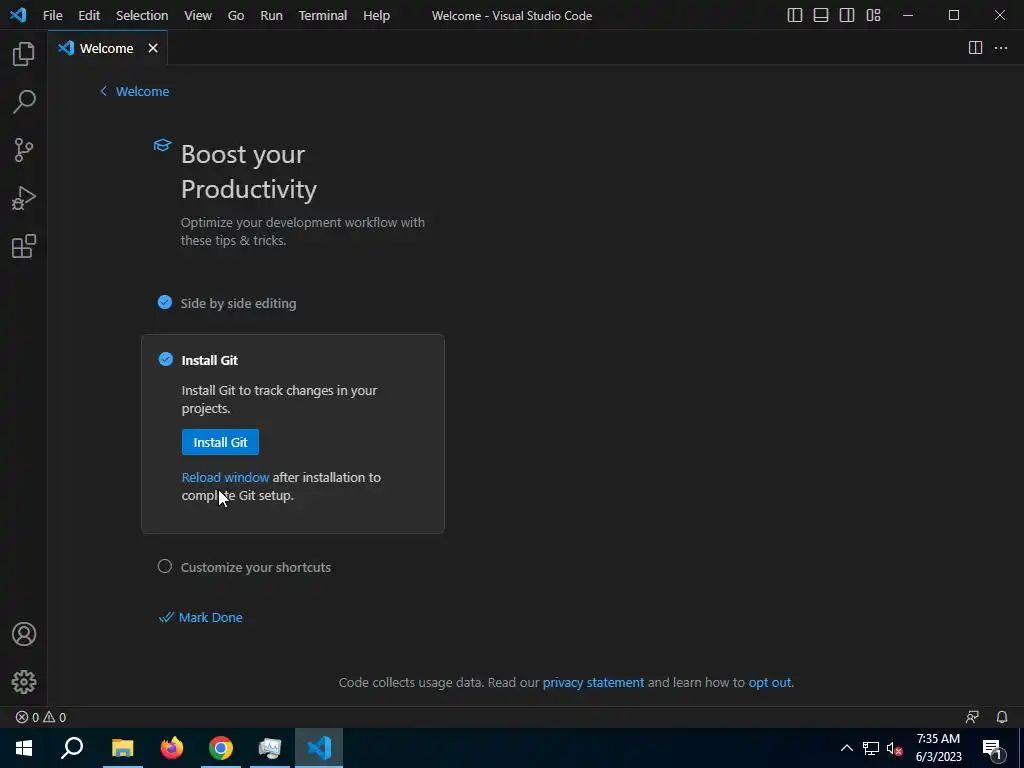Show hidden system tray icons
The width and height of the screenshot is (1024, 768).
(846, 748)
